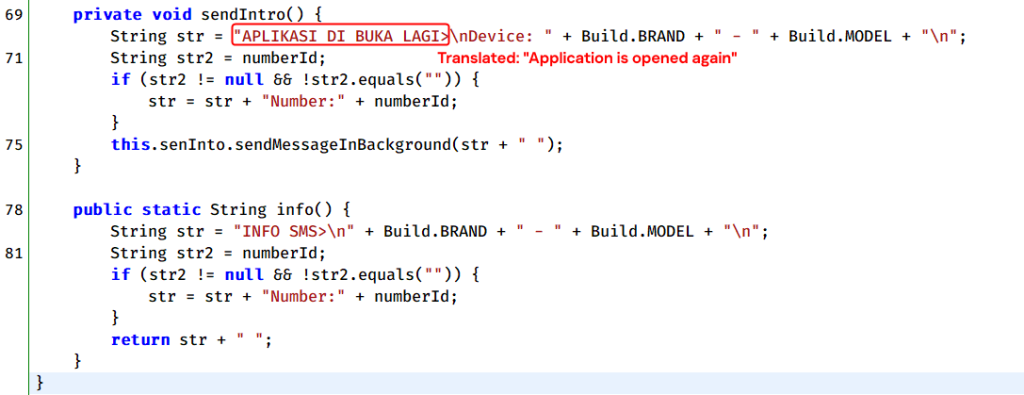This screenshot has height=395, width=1024.
Task: Click line number 78 in the gutter
Action: 14,210
